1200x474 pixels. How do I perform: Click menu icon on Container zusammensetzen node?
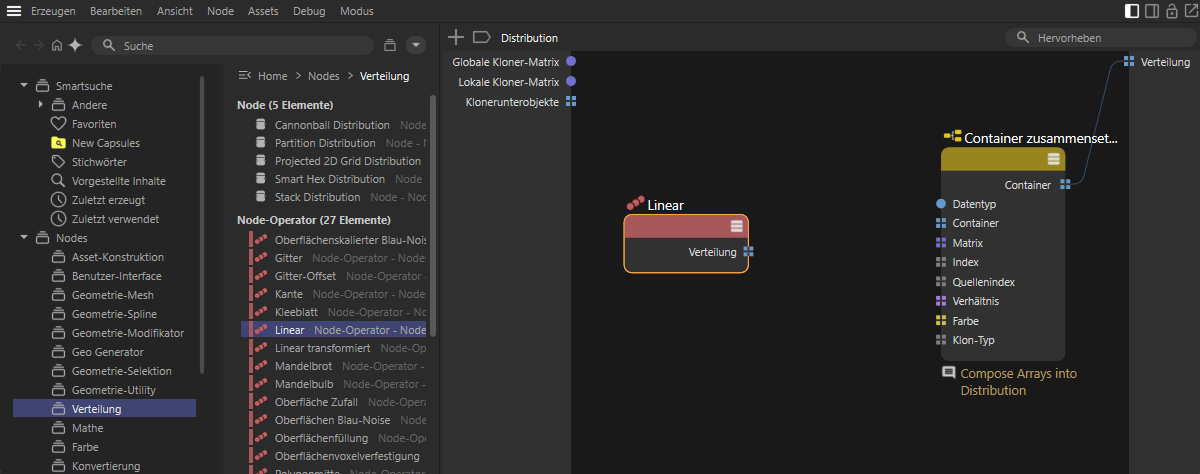(1053, 159)
